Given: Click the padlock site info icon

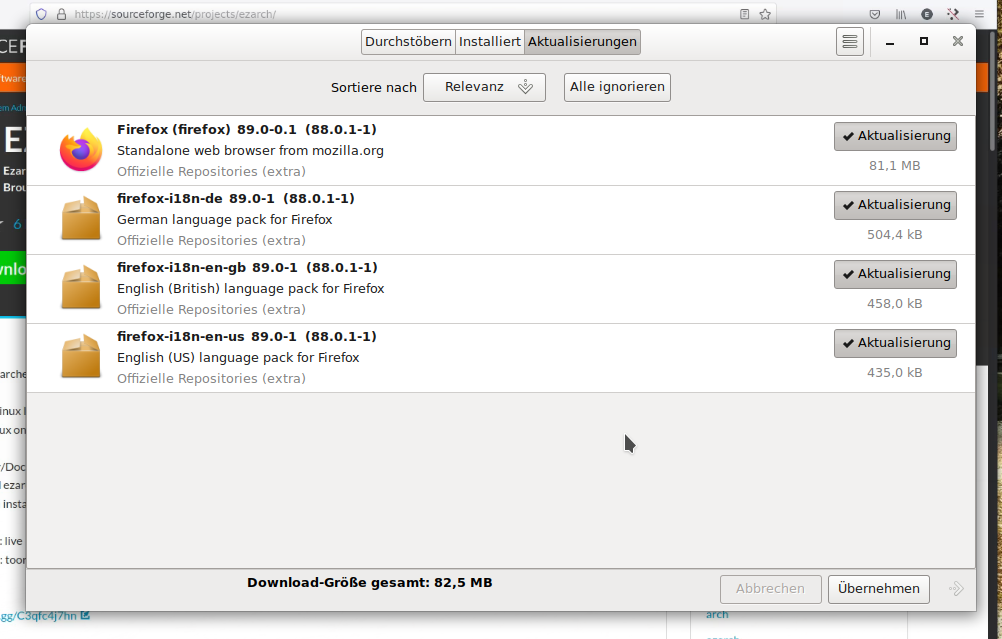Looking at the screenshot, I should 61,14.
